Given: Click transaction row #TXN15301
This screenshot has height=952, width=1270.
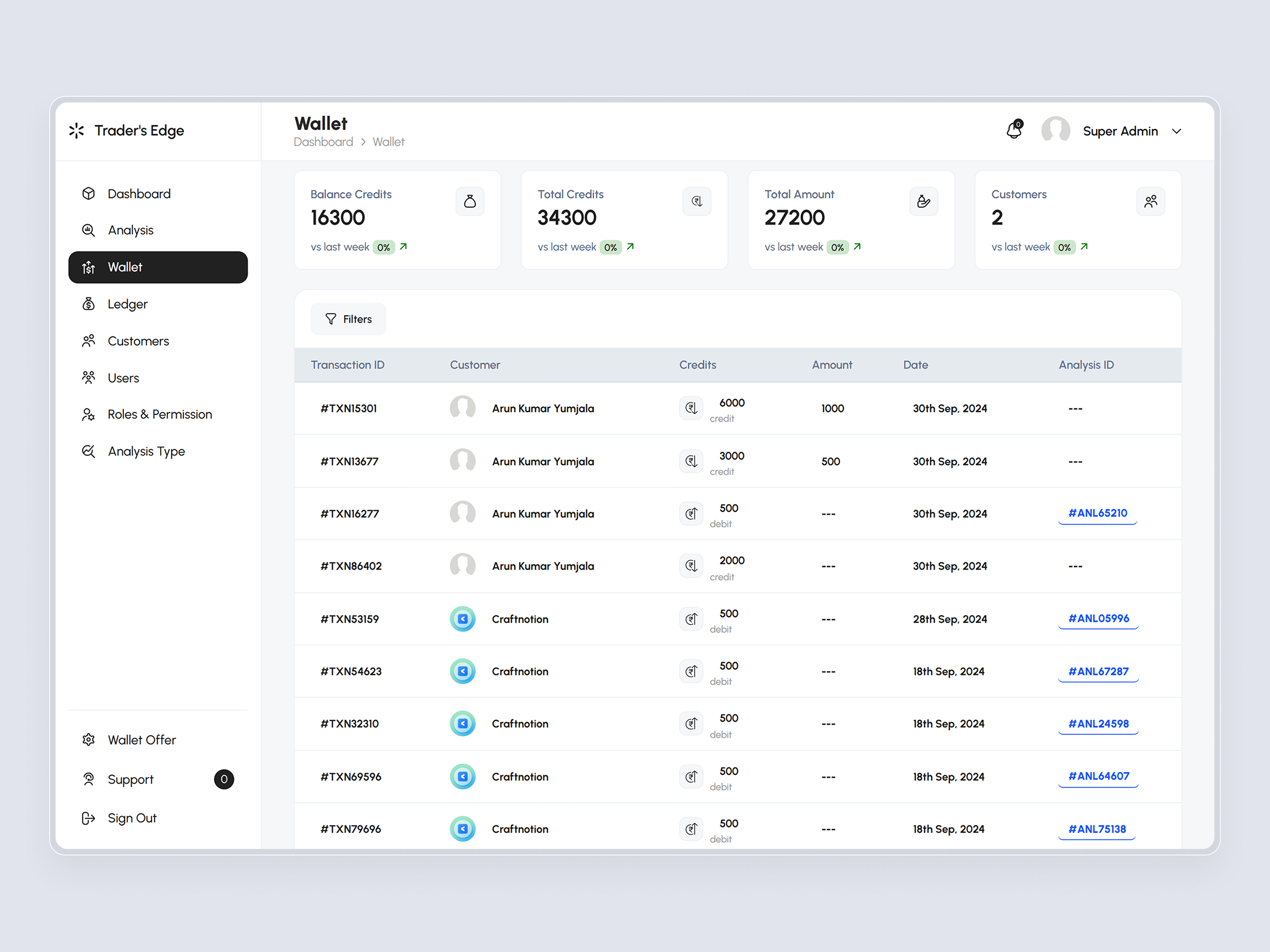Looking at the screenshot, I should click(x=349, y=409).
